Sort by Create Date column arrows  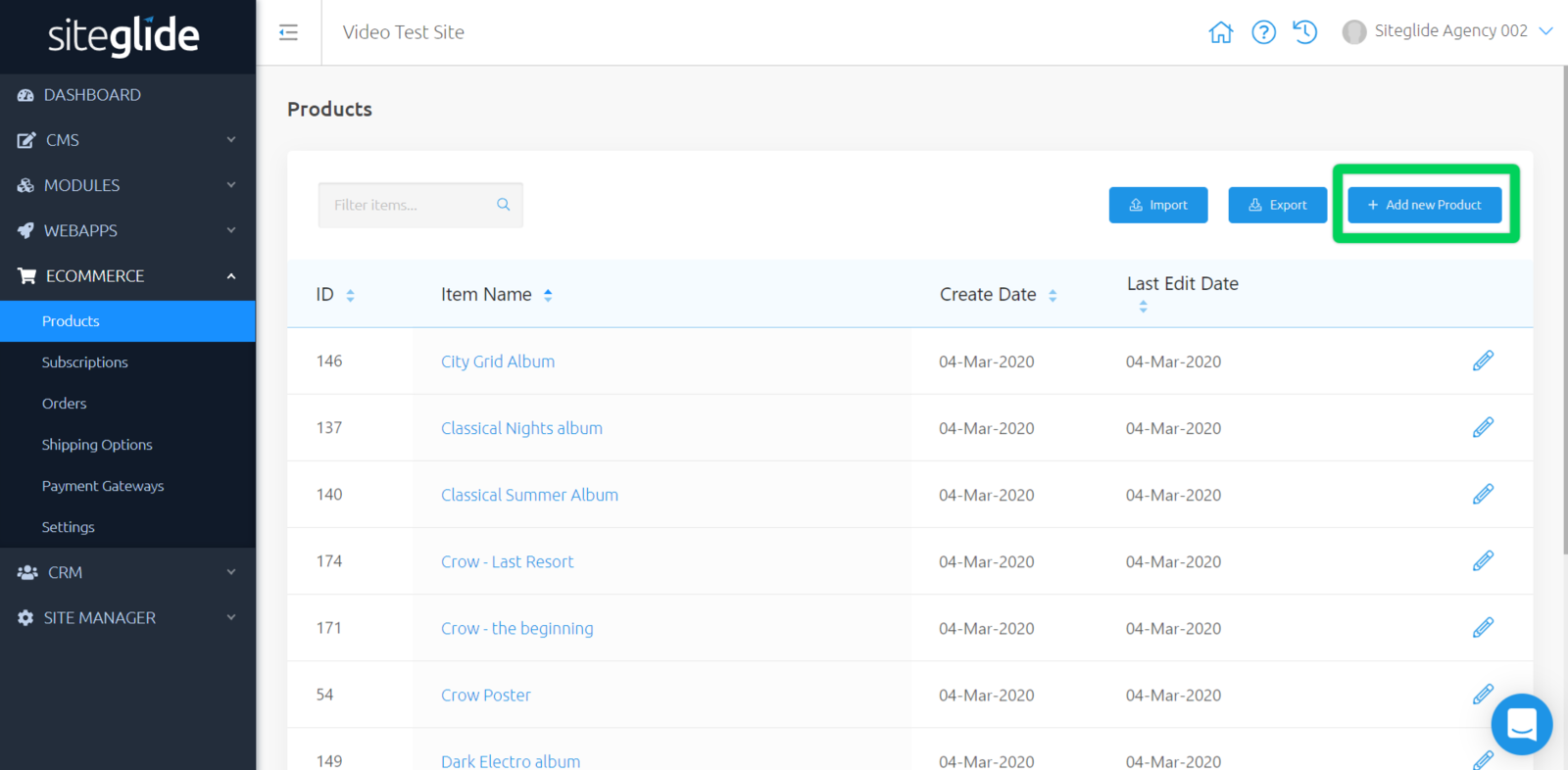point(1053,295)
